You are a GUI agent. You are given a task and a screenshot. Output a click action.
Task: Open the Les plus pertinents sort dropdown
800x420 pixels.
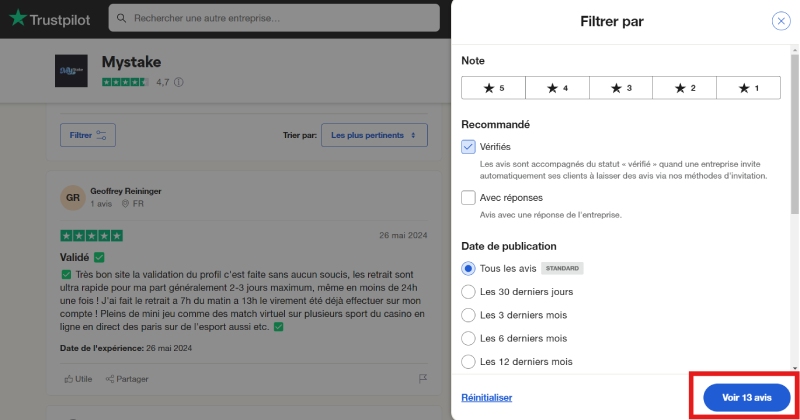(x=374, y=135)
